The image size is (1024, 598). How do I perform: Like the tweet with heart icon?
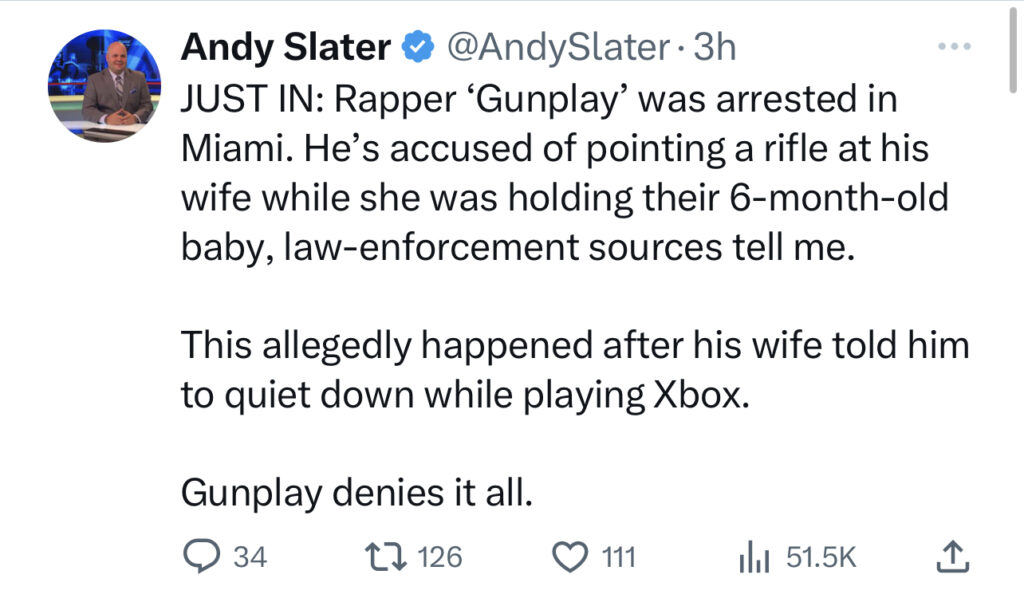click(x=569, y=558)
